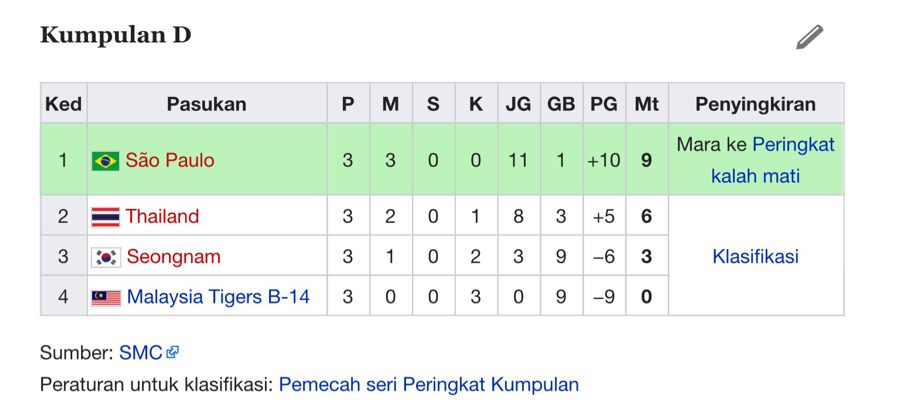Viewport: 900px width, 411px height.
Task: Click the Mt points column header
Action: [x=646, y=104]
